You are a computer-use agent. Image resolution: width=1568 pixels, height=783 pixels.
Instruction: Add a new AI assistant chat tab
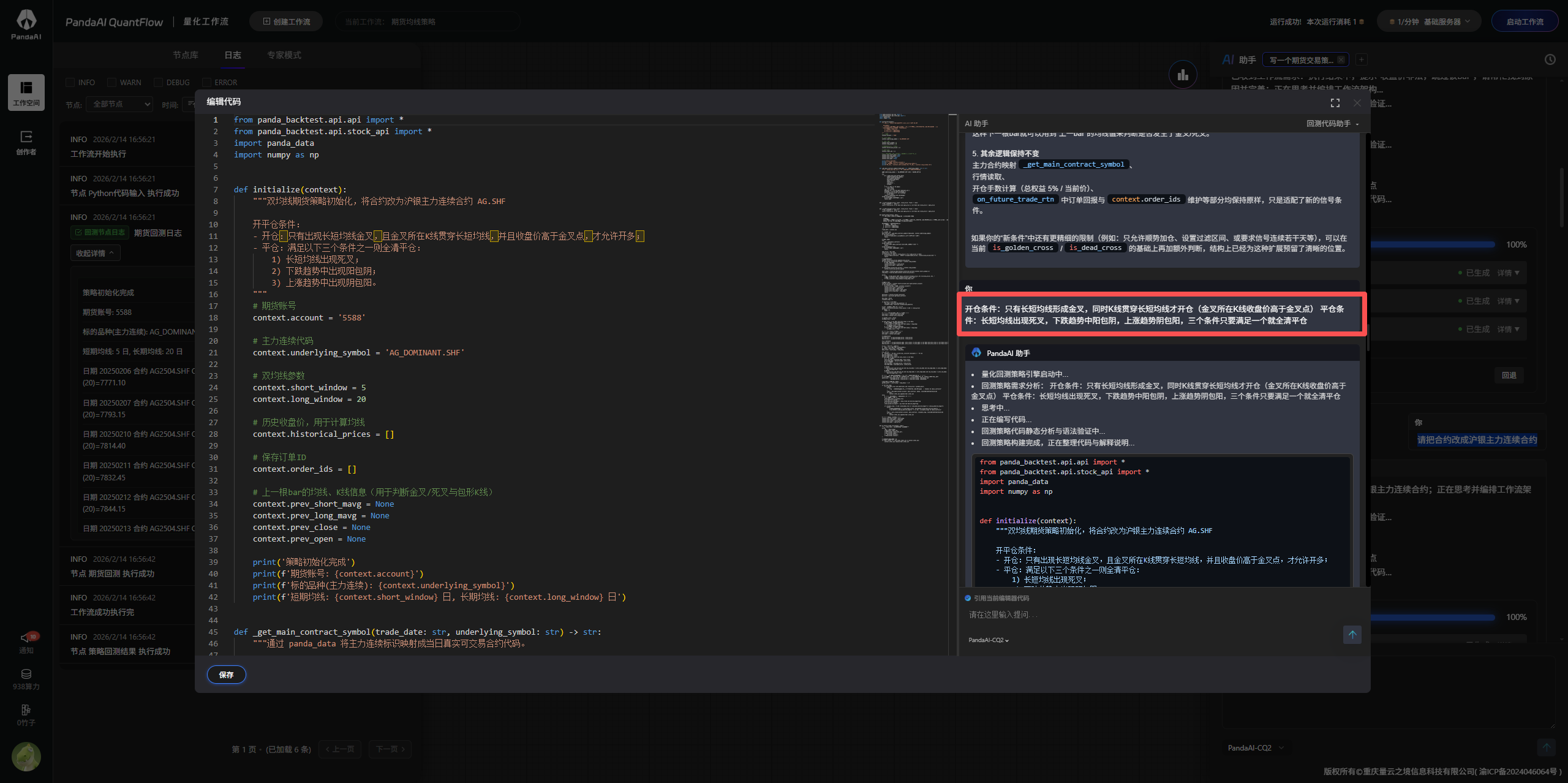tap(1362, 59)
